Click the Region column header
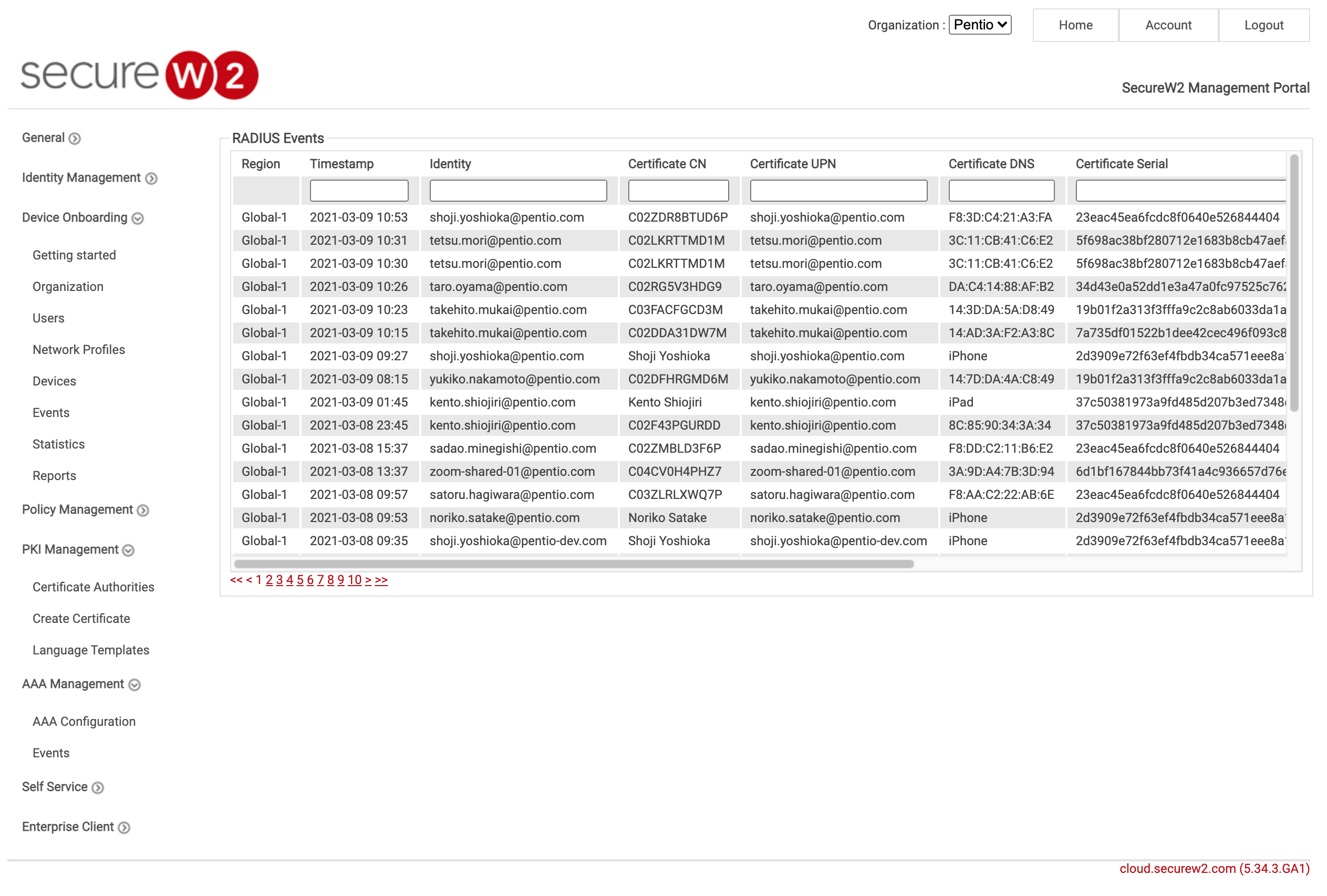 pyautogui.click(x=261, y=164)
